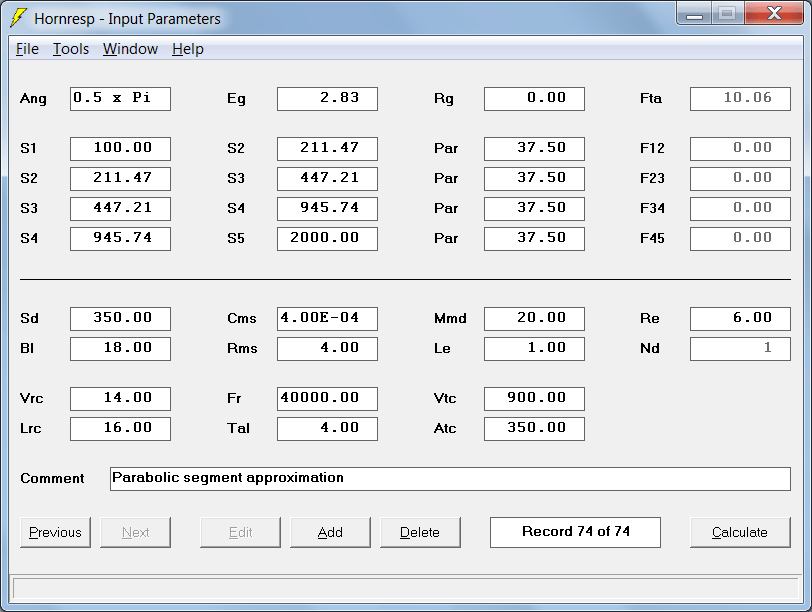Select the Eg value 2.83 field
Viewport: 812px width, 612px height.
[327, 99]
